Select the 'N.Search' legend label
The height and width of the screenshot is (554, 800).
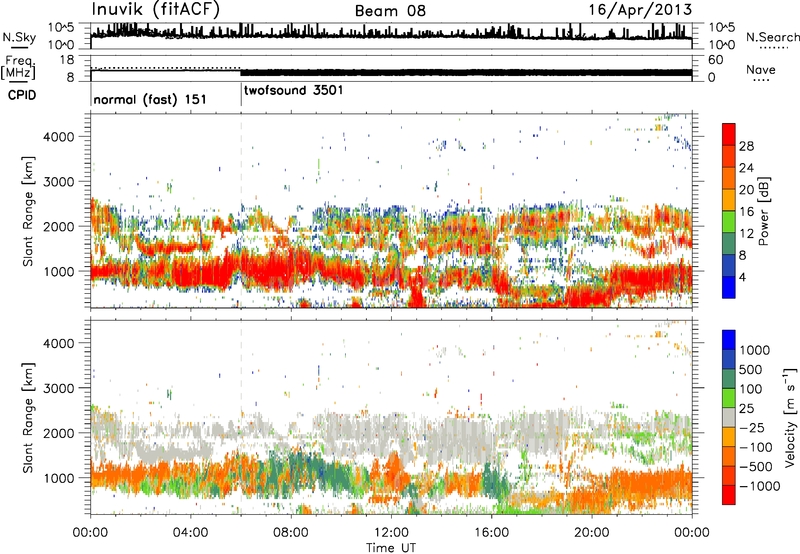[x=772, y=37]
